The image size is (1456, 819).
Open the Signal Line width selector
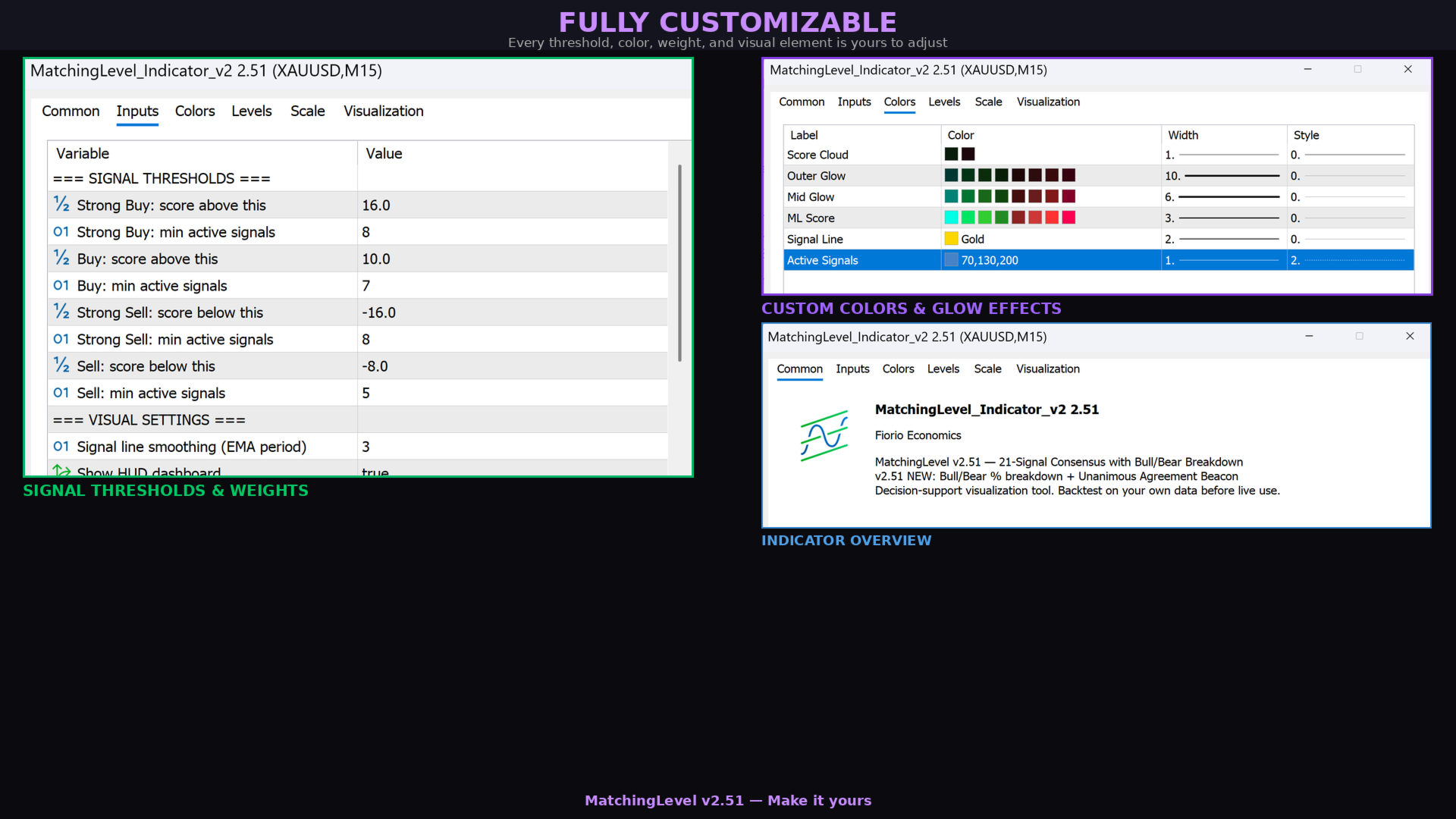(1222, 239)
